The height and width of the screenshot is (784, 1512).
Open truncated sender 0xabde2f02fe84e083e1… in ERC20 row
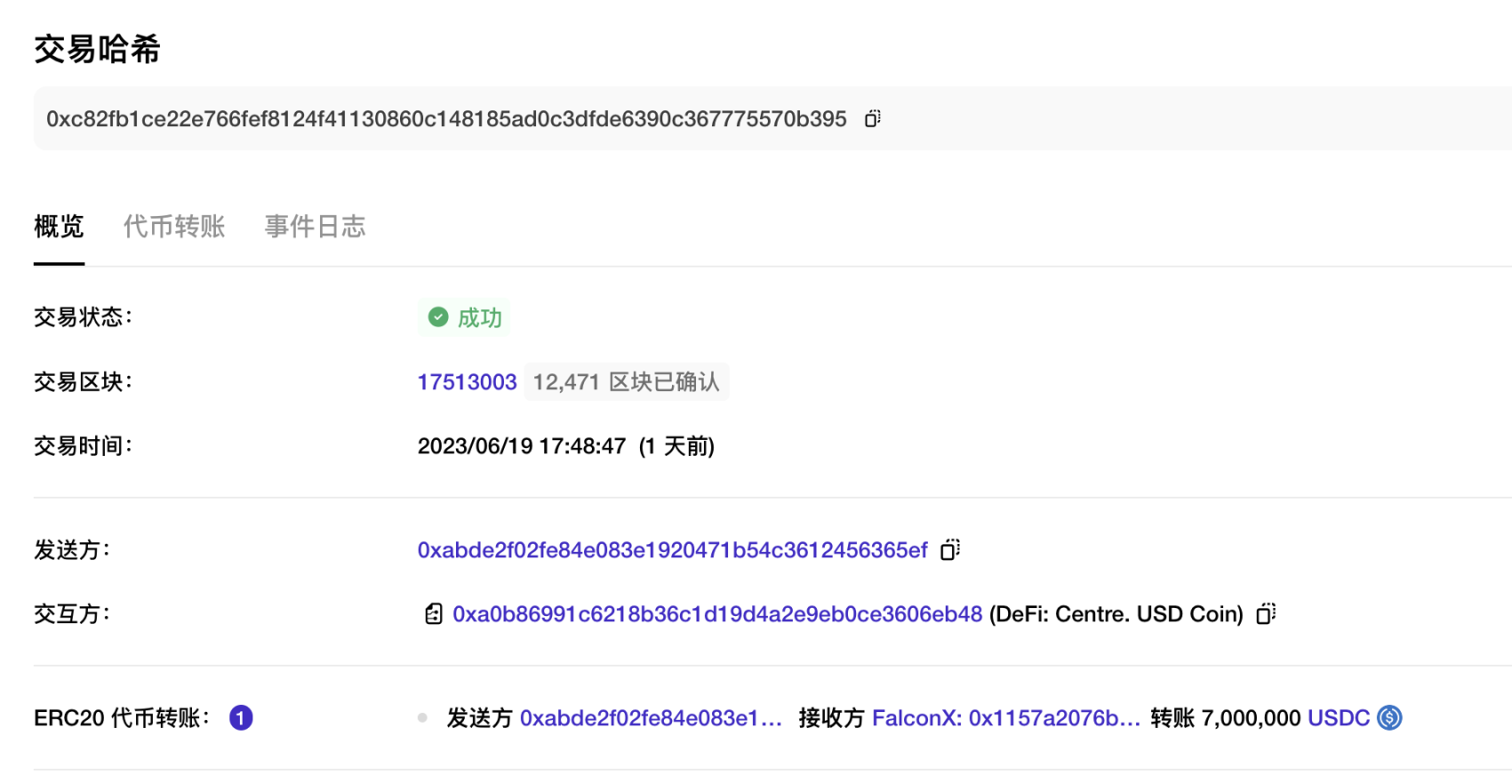[x=652, y=718]
